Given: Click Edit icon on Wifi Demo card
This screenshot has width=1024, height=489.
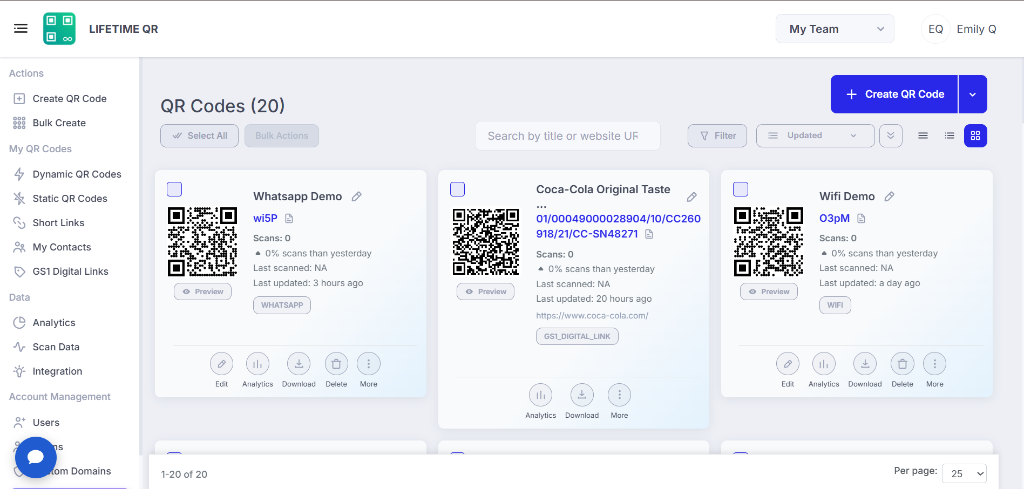Looking at the screenshot, I should (788, 364).
